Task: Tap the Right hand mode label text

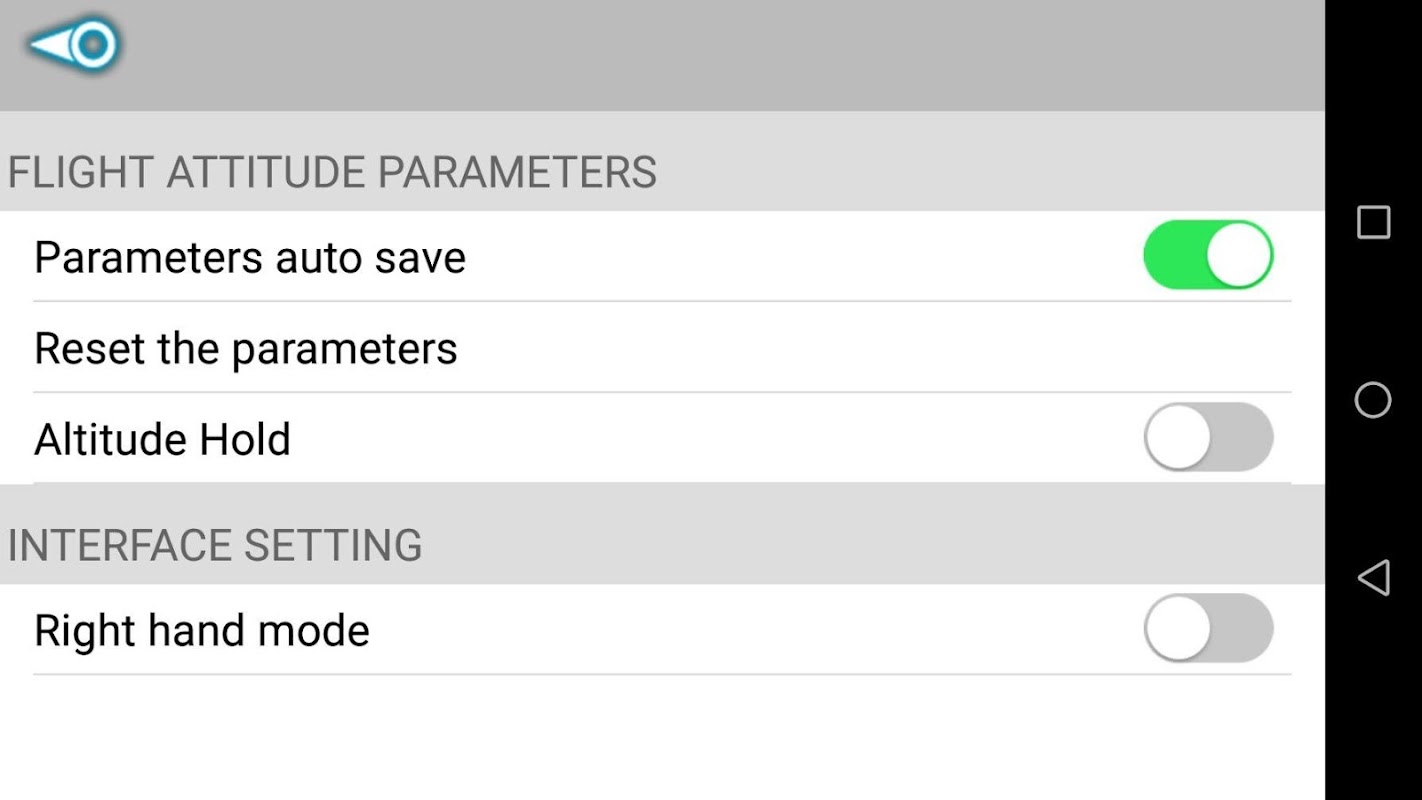Action: (202, 630)
